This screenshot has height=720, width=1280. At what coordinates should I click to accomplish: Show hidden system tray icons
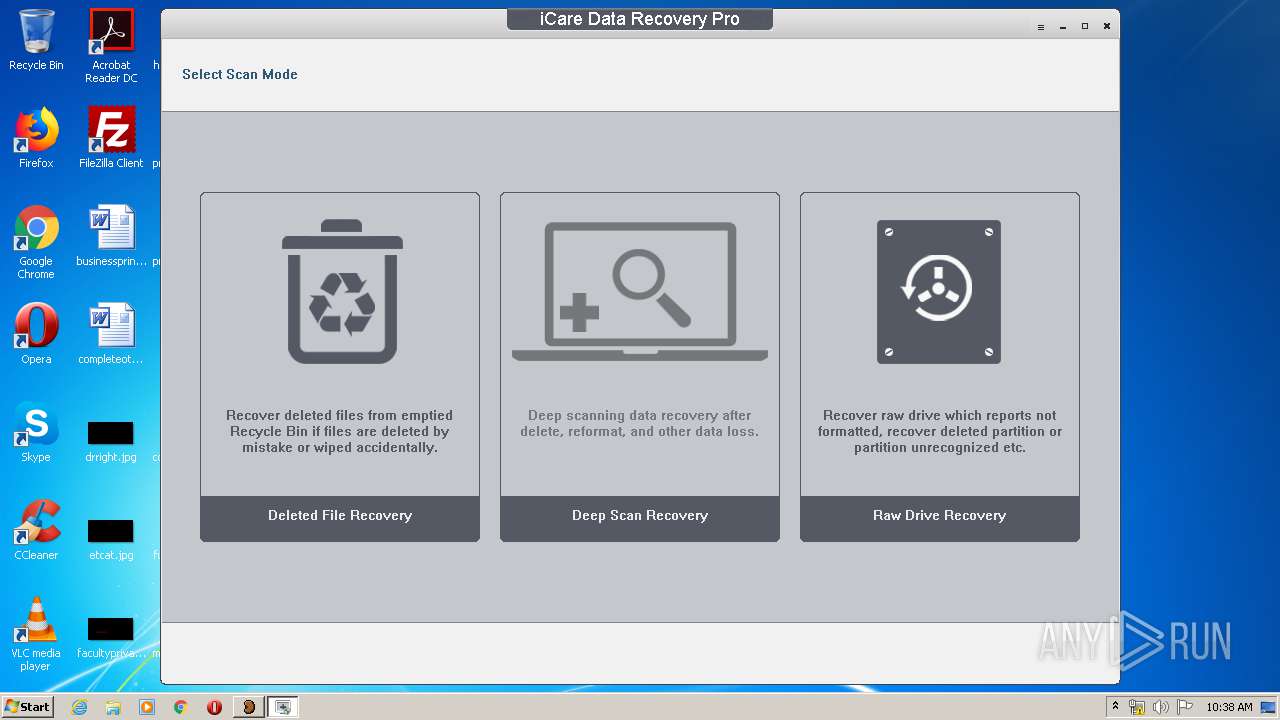(x=1116, y=707)
